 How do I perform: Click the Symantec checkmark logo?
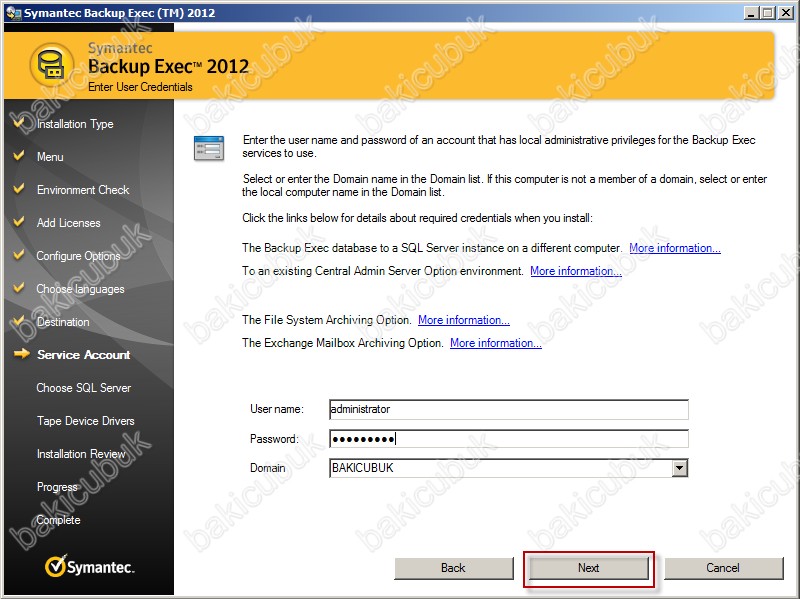[56, 566]
